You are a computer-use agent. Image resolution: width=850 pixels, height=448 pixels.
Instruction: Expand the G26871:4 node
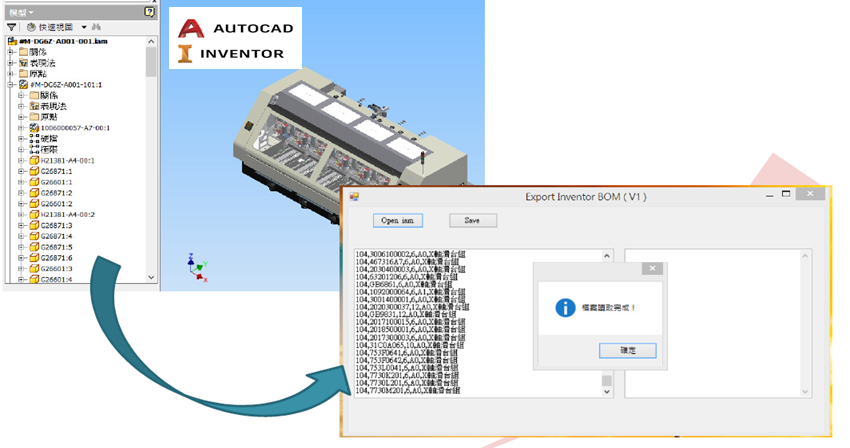[x=21, y=236]
